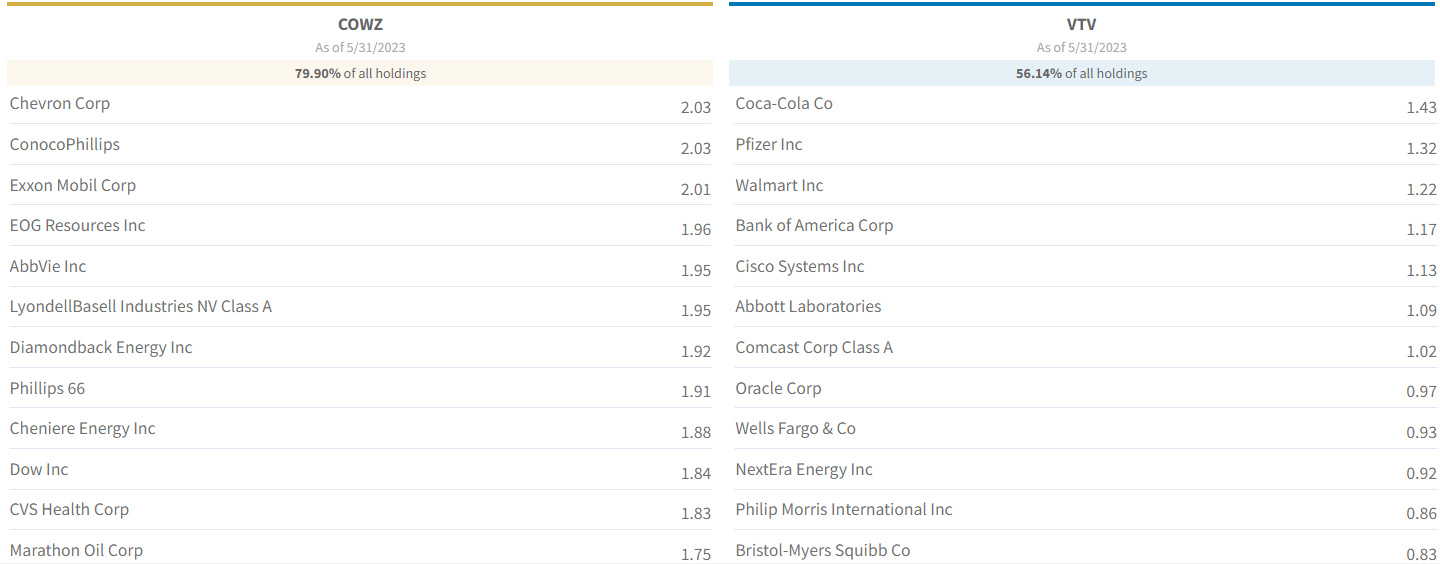The image size is (1440, 564).
Task: Select Cisco Systems Inc holding
Action: pos(800,267)
